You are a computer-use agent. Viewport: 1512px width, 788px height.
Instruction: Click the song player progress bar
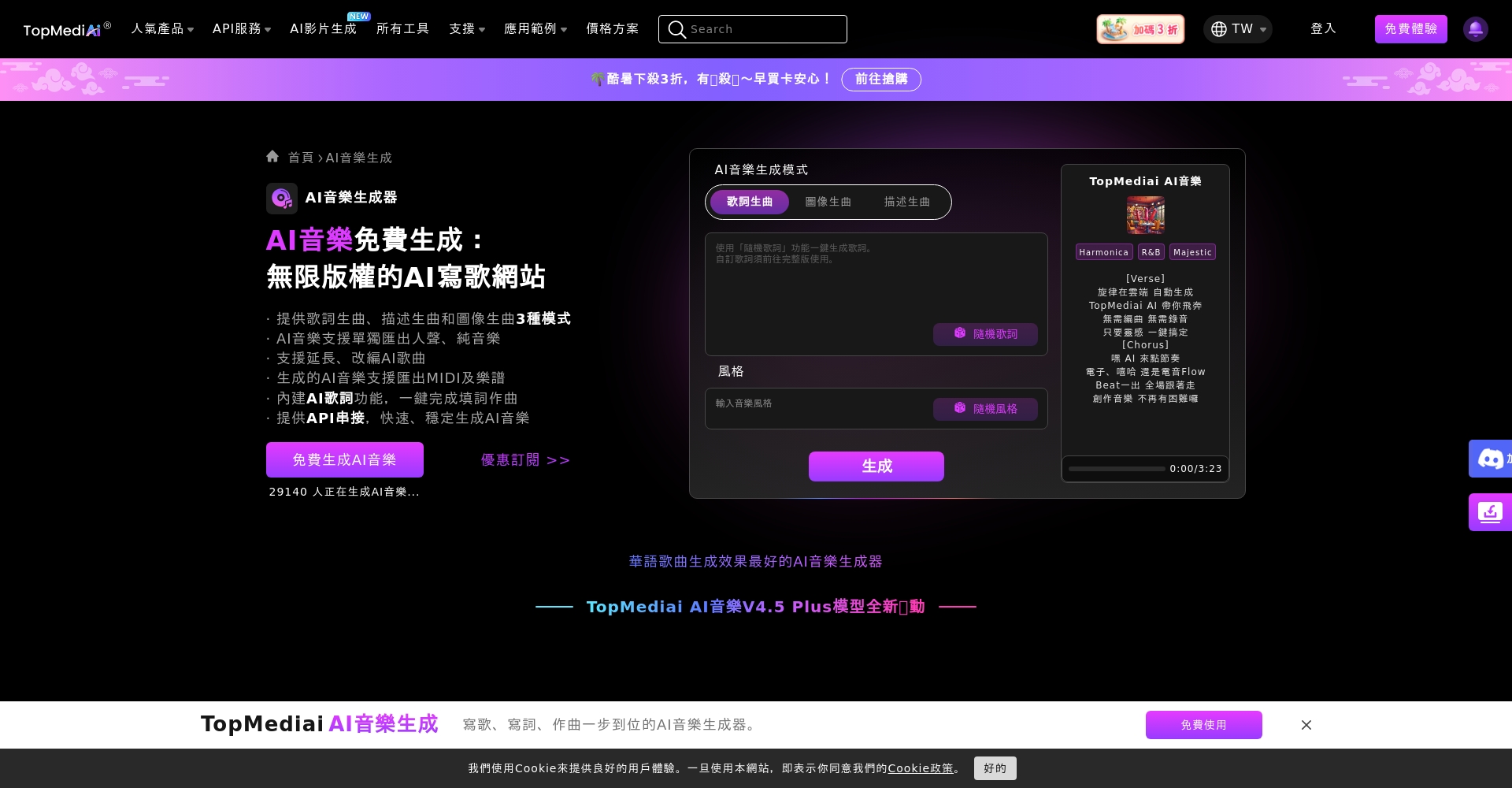(x=1117, y=469)
